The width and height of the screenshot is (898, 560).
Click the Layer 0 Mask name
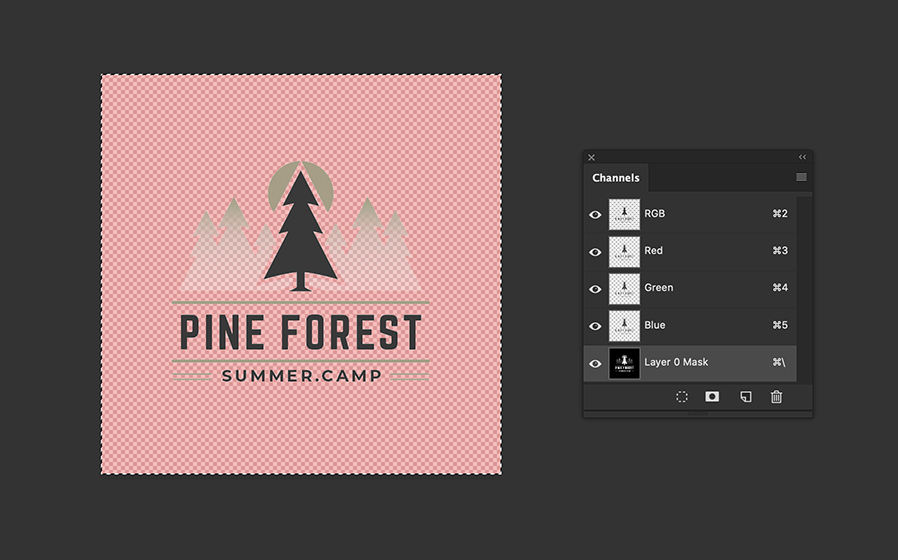pos(676,362)
